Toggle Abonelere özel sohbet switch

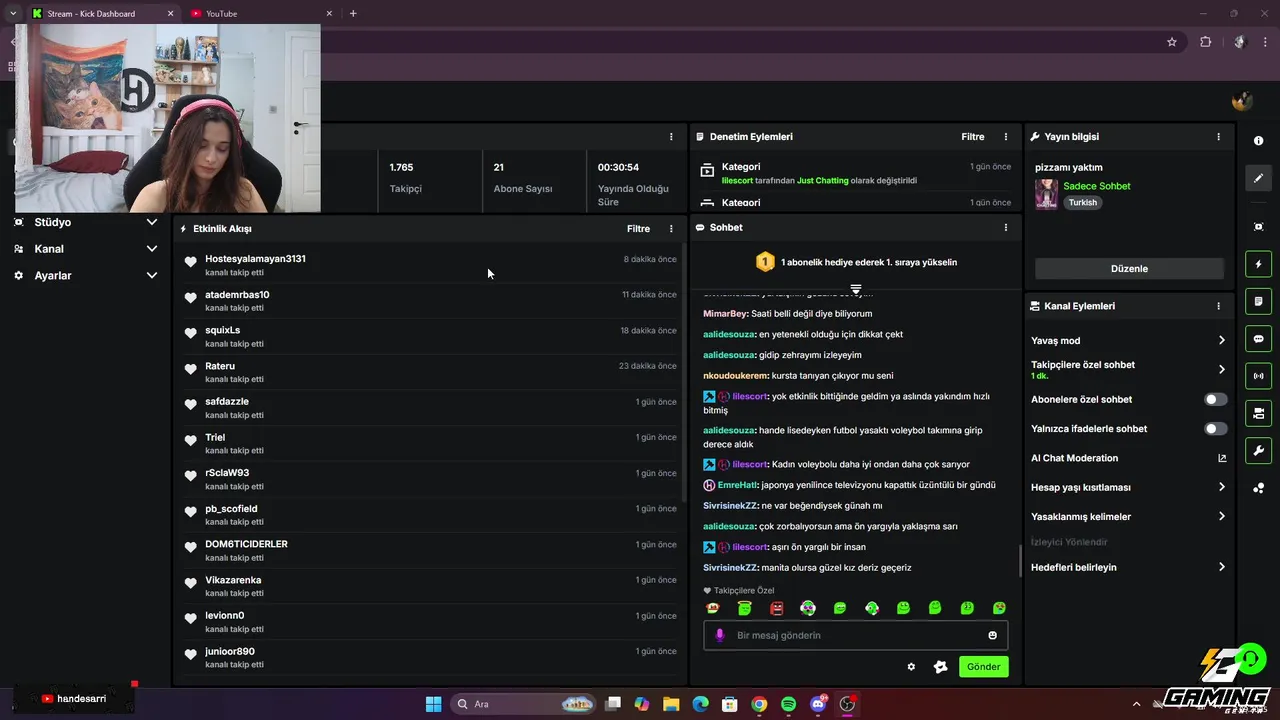[x=1215, y=399]
